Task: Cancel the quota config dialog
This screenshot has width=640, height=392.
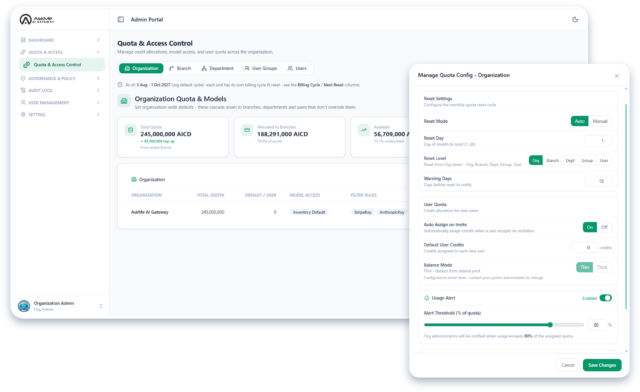Action: coord(568,365)
